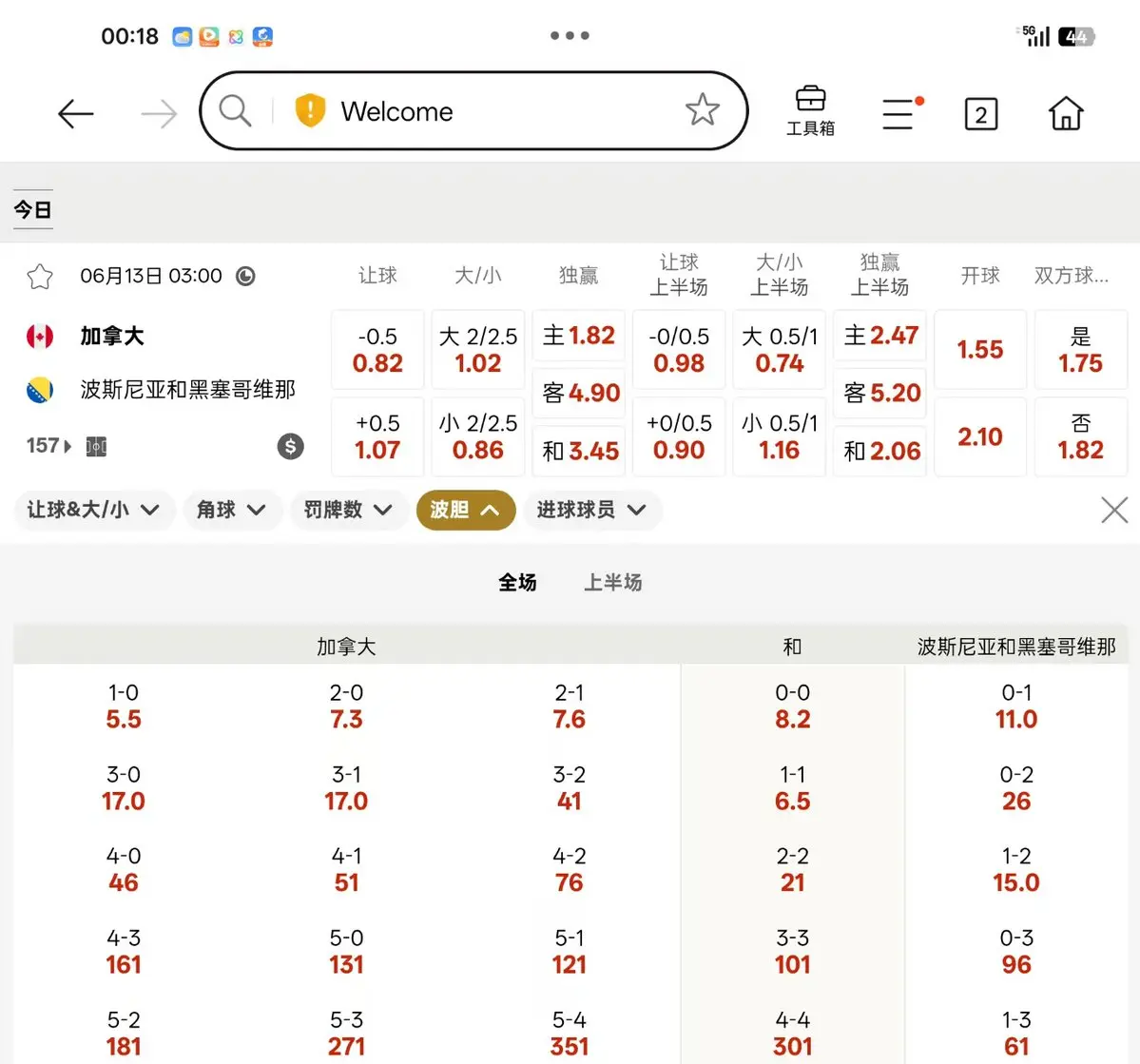
Task: Pick correct score 4-0 at 46
Action: pyautogui.click(x=124, y=869)
